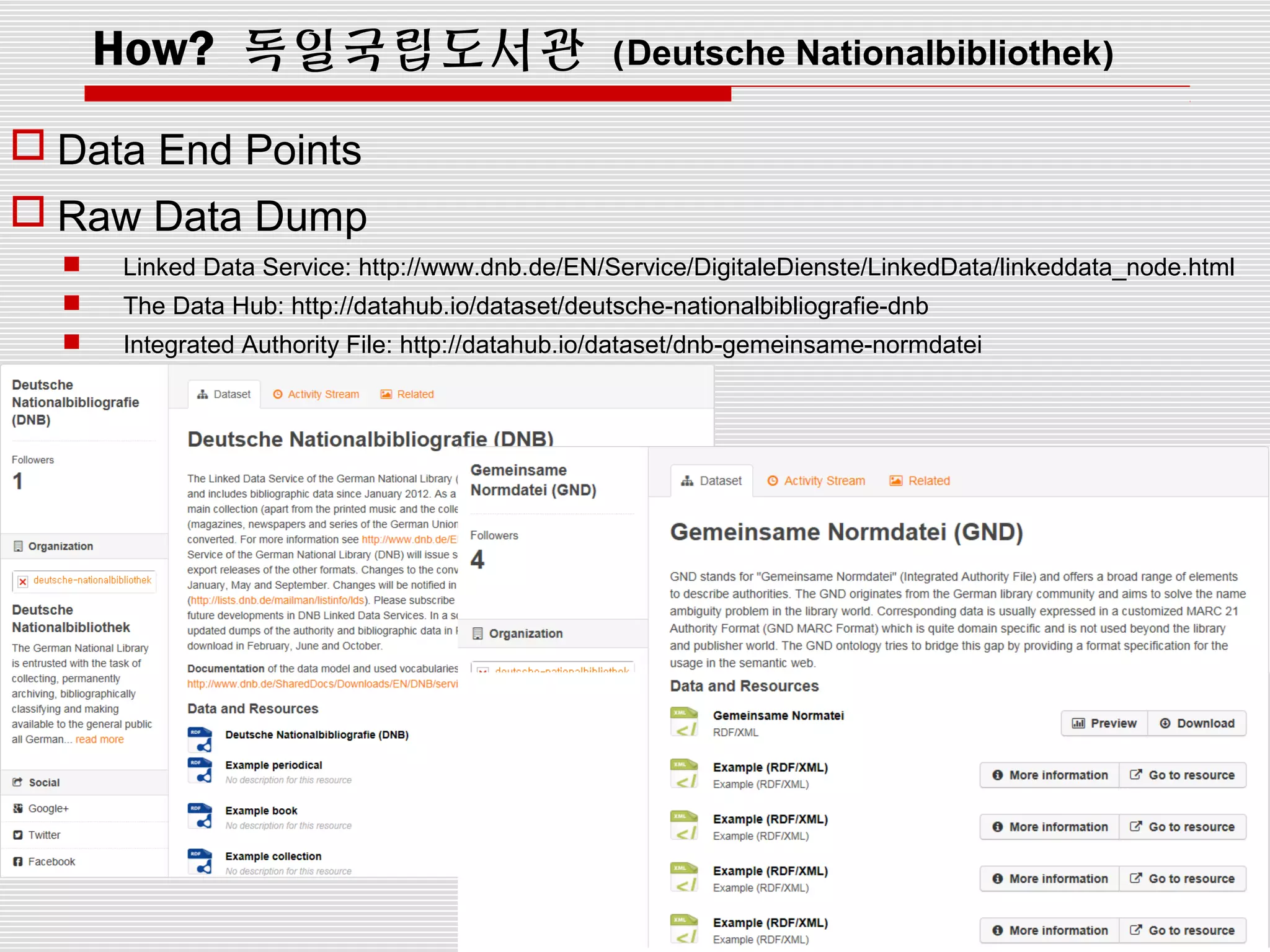Image resolution: width=1270 pixels, height=952 pixels.
Task: Click sitemap icon on GND Dataset tab
Action: click(687, 481)
